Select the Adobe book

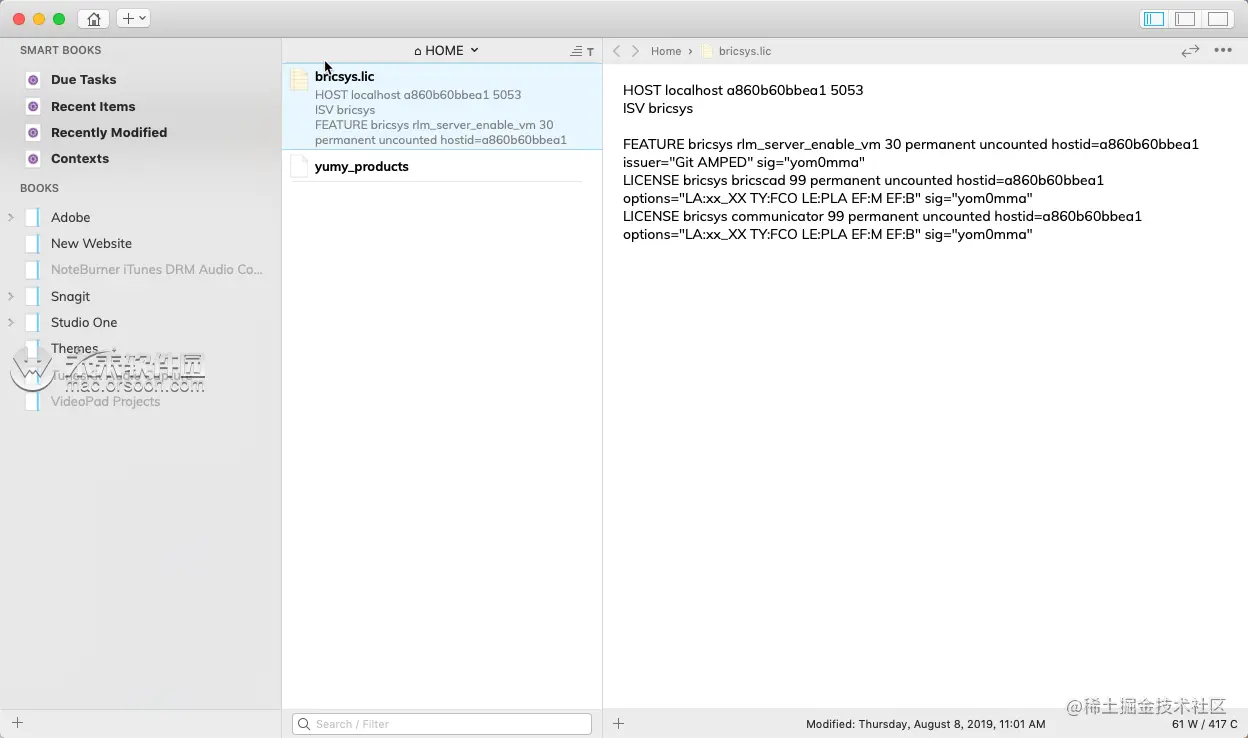point(70,218)
